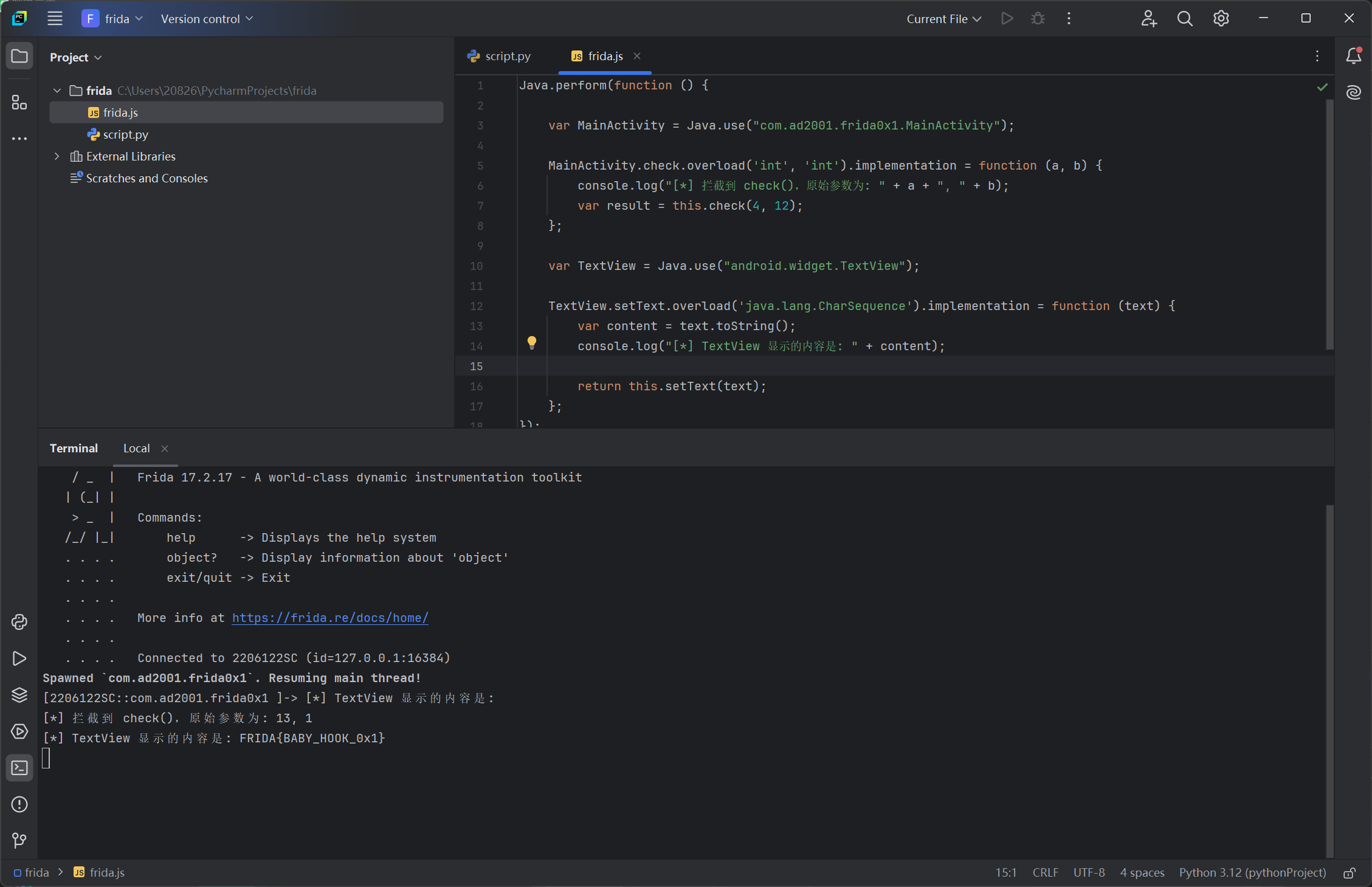The width and height of the screenshot is (1372, 887).
Task: Open the Structure tool window
Action: point(19,102)
